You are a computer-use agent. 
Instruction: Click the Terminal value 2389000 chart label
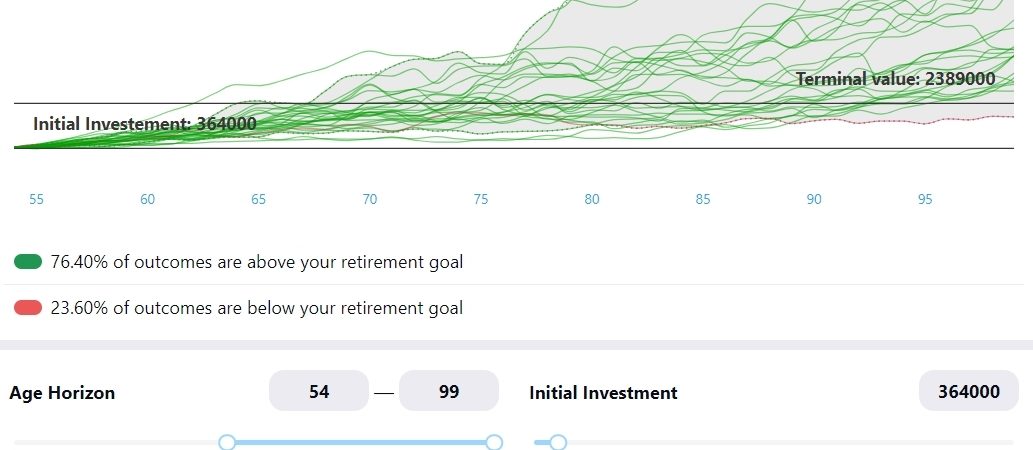pyautogui.click(x=895, y=79)
